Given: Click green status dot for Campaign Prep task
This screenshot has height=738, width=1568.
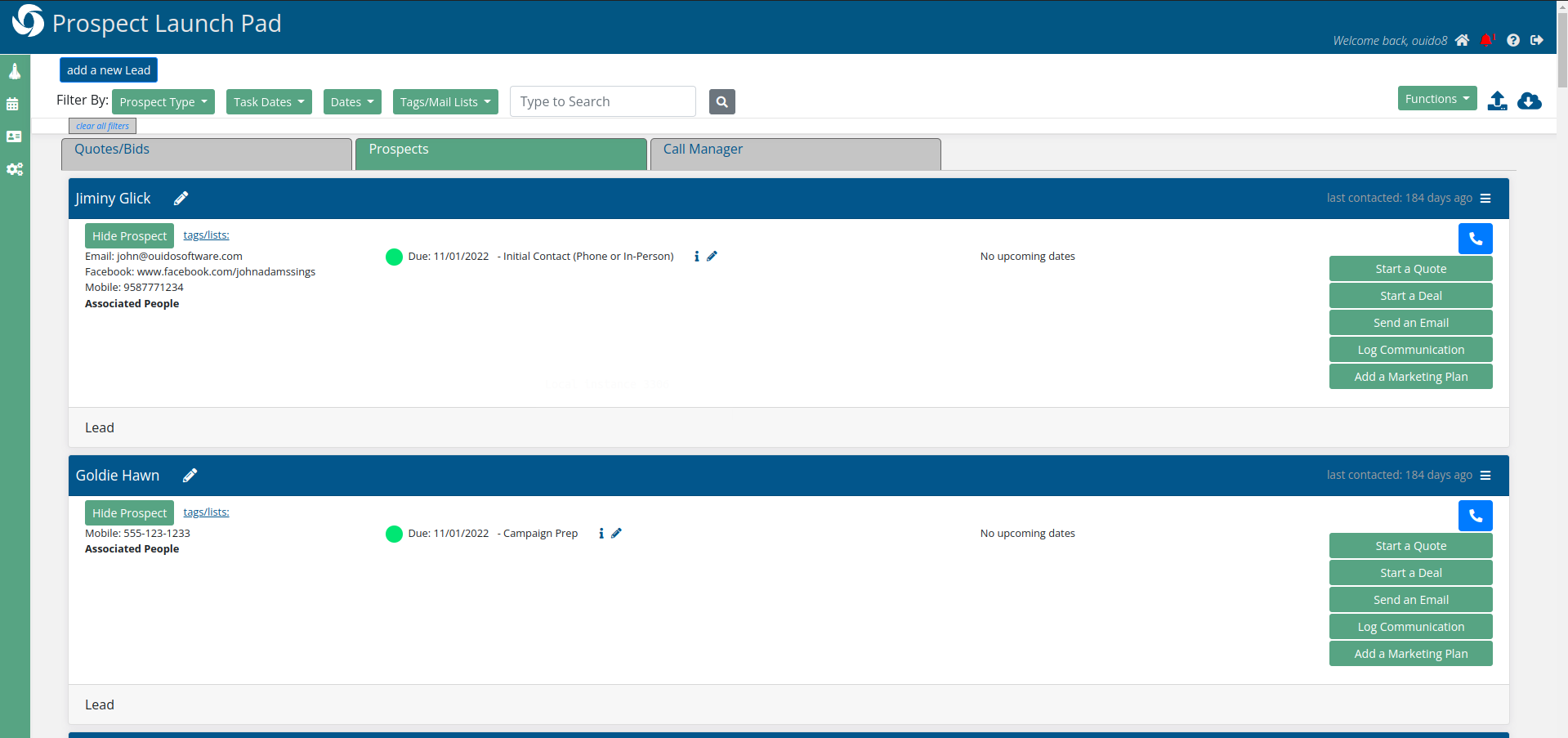Looking at the screenshot, I should [394, 534].
